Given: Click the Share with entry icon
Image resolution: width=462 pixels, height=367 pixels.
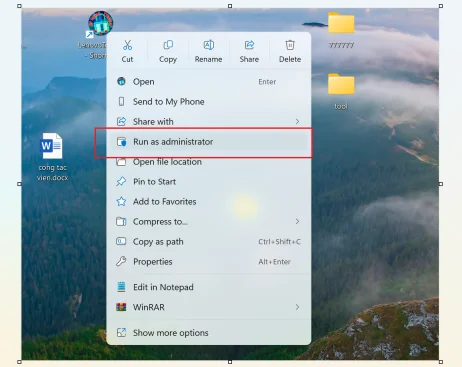Looking at the screenshot, I should point(121,121).
